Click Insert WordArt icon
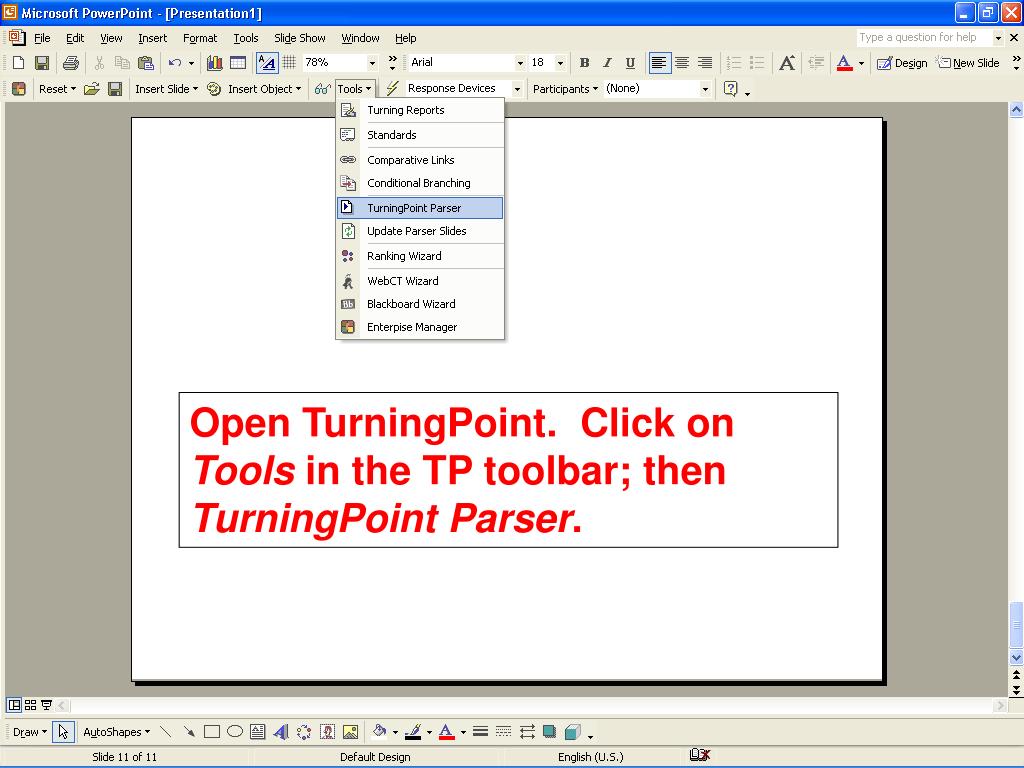 pos(281,732)
